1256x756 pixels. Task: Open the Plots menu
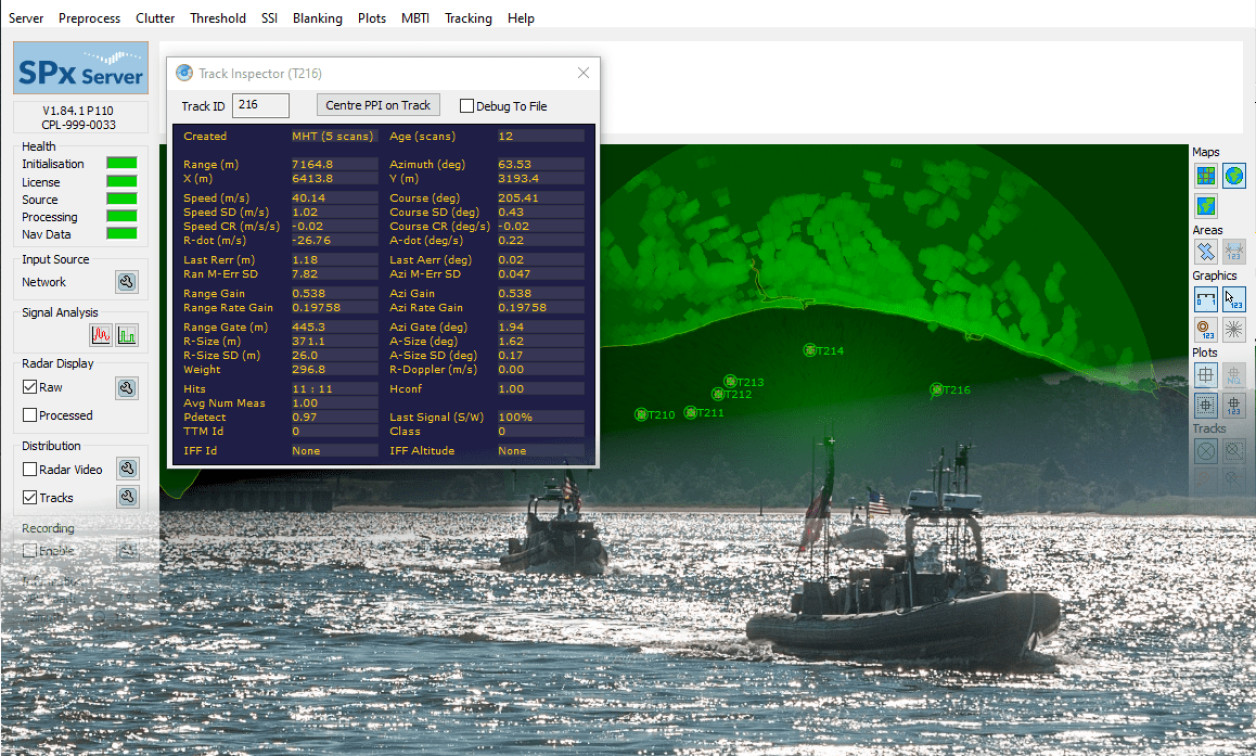[x=372, y=18]
